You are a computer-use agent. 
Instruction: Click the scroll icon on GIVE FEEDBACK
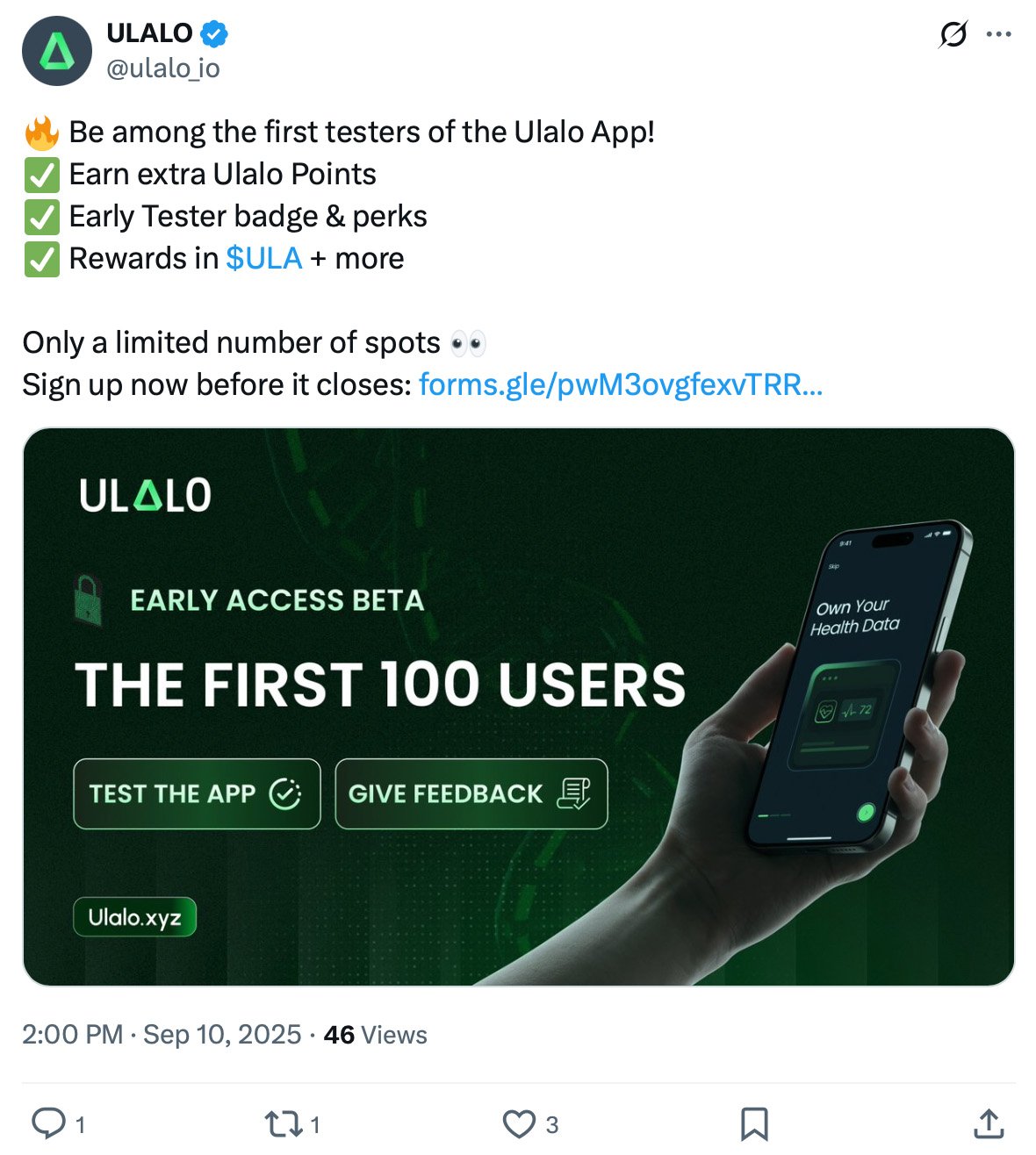click(x=576, y=793)
